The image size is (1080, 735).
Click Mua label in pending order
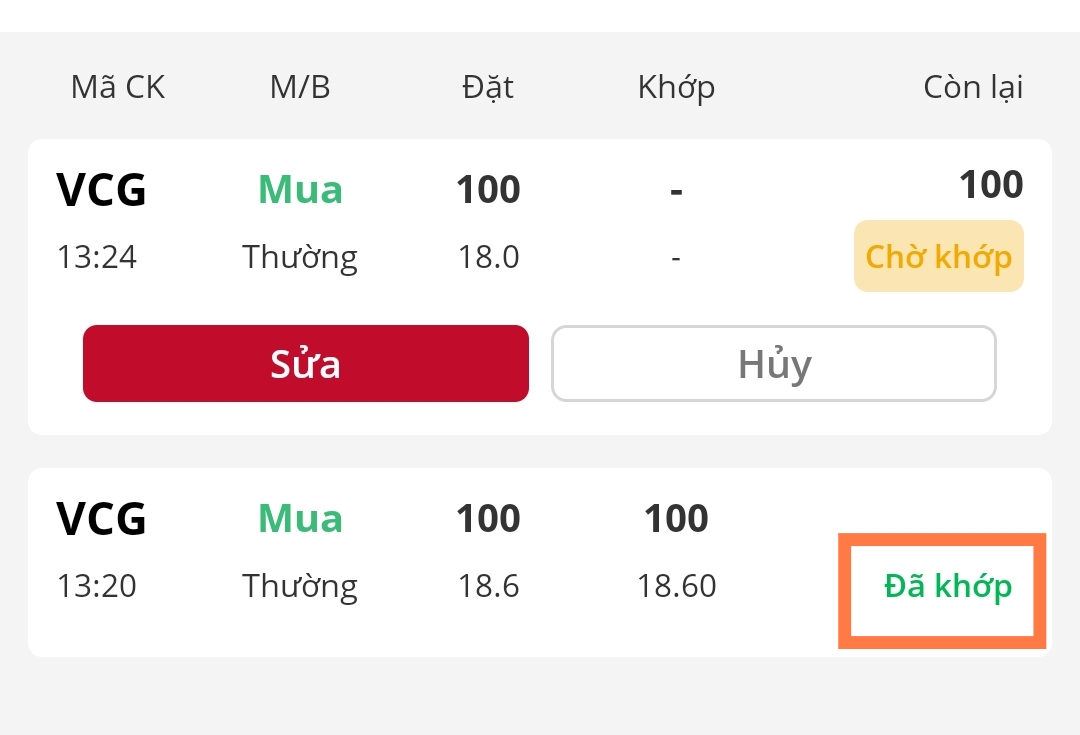[300, 190]
